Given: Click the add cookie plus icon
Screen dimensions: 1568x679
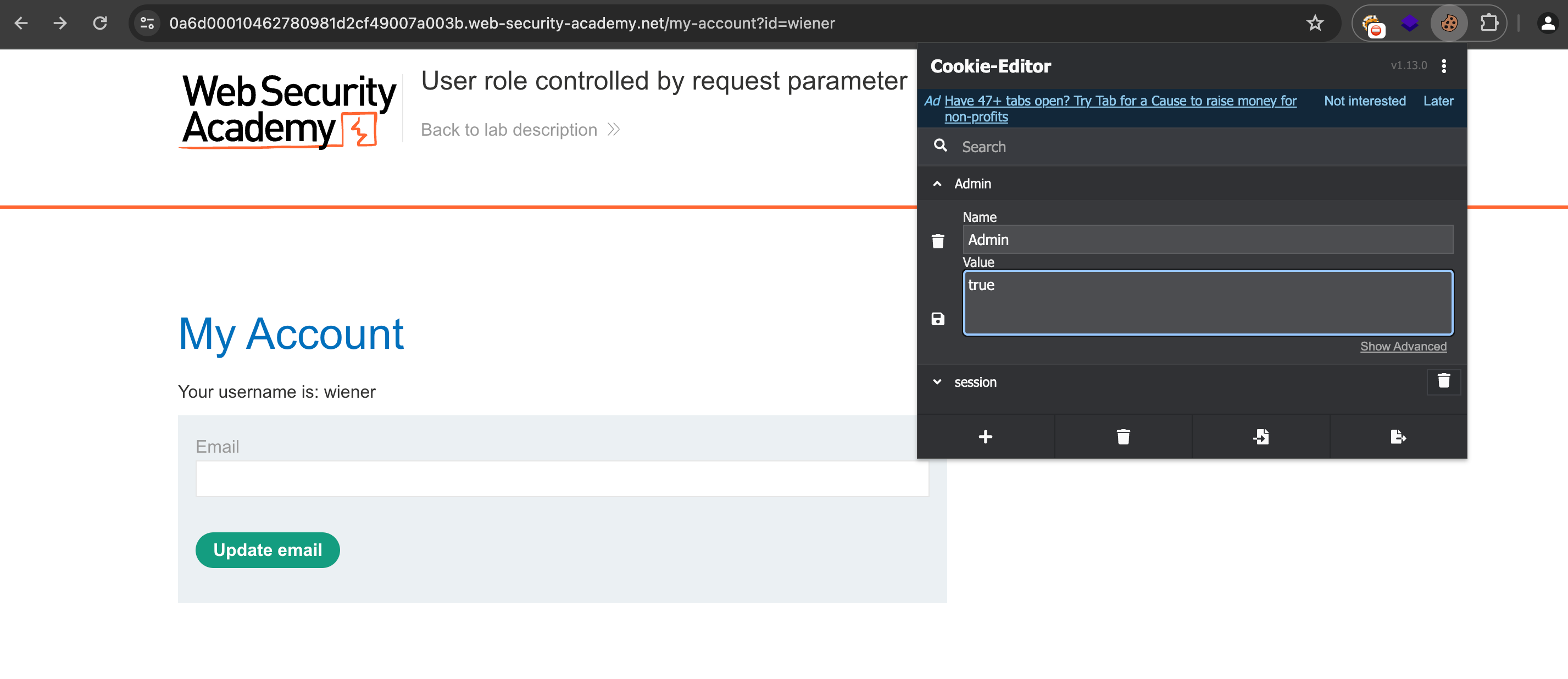Looking at the screenshot, I should coord(985,437).
